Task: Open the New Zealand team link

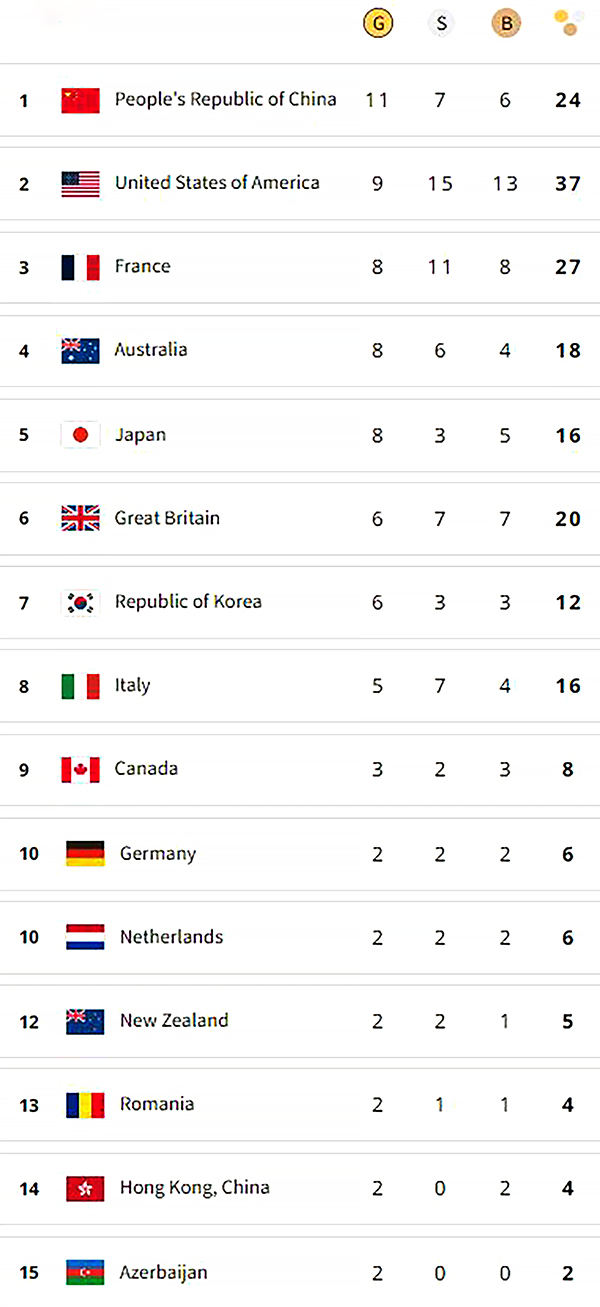Action: 174,1021
